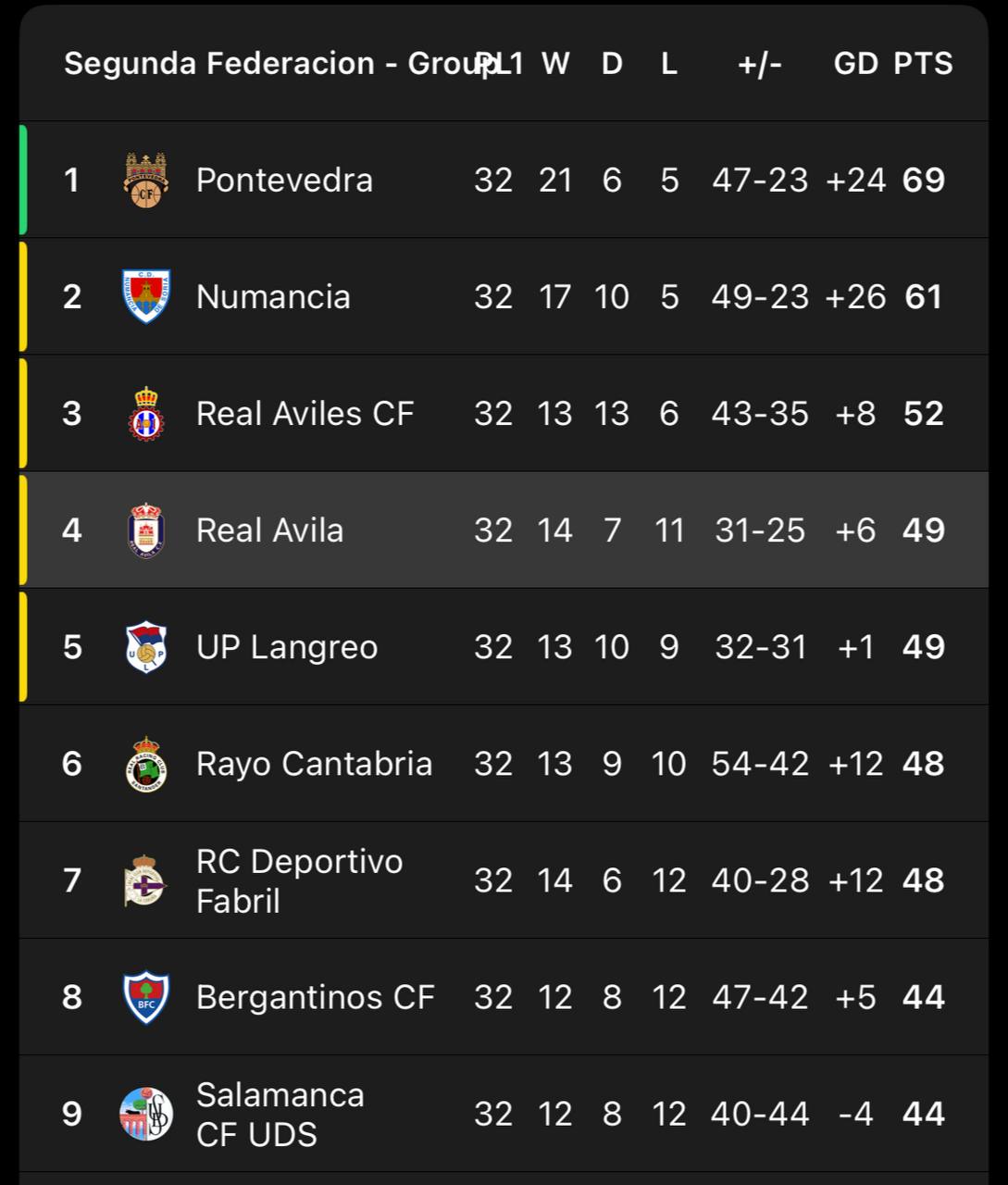Click the Pontevedra club crest
1008x1185 pixels.
tap(145, 180)
